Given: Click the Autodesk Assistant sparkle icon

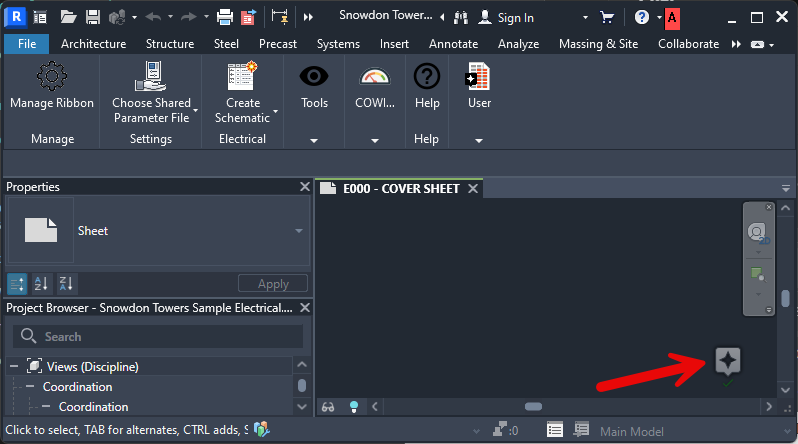Looking at the screenshot, I should (728, 363).
